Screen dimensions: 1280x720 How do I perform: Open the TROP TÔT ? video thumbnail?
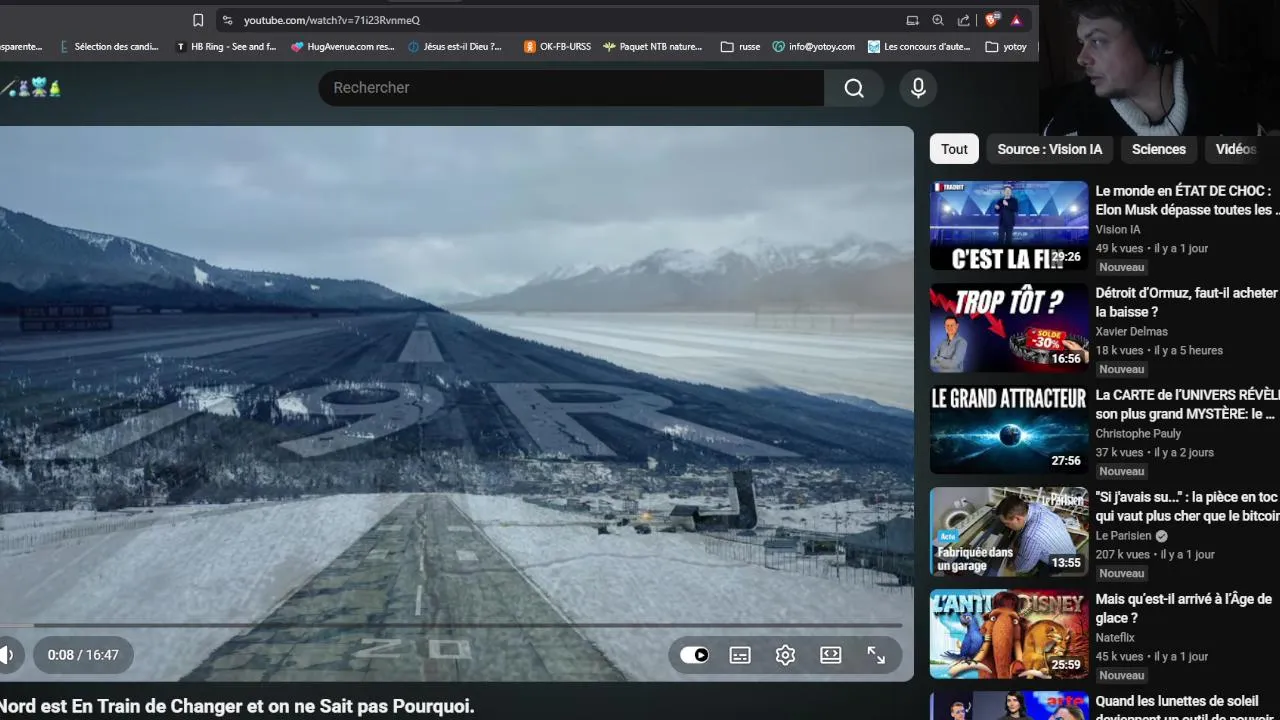[x=1009, y=327]
